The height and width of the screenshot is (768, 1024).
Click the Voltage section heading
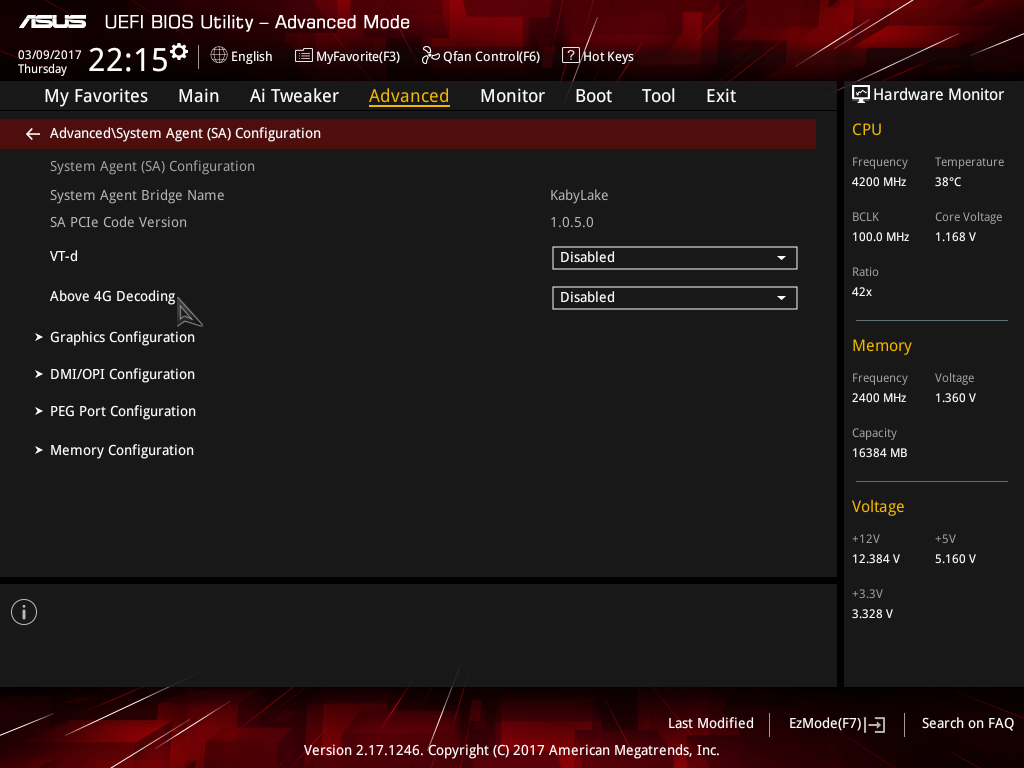[x=878, y=507]
